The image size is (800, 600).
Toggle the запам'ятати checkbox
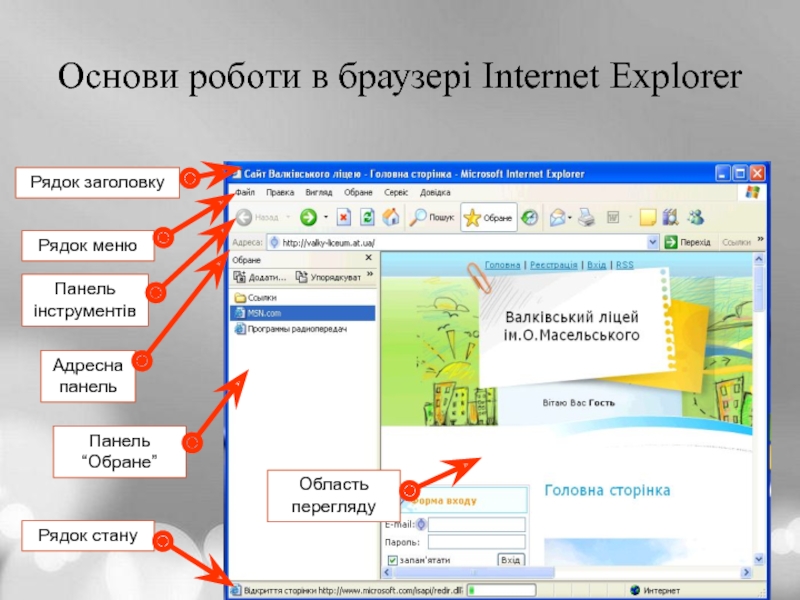pos(392,560)
